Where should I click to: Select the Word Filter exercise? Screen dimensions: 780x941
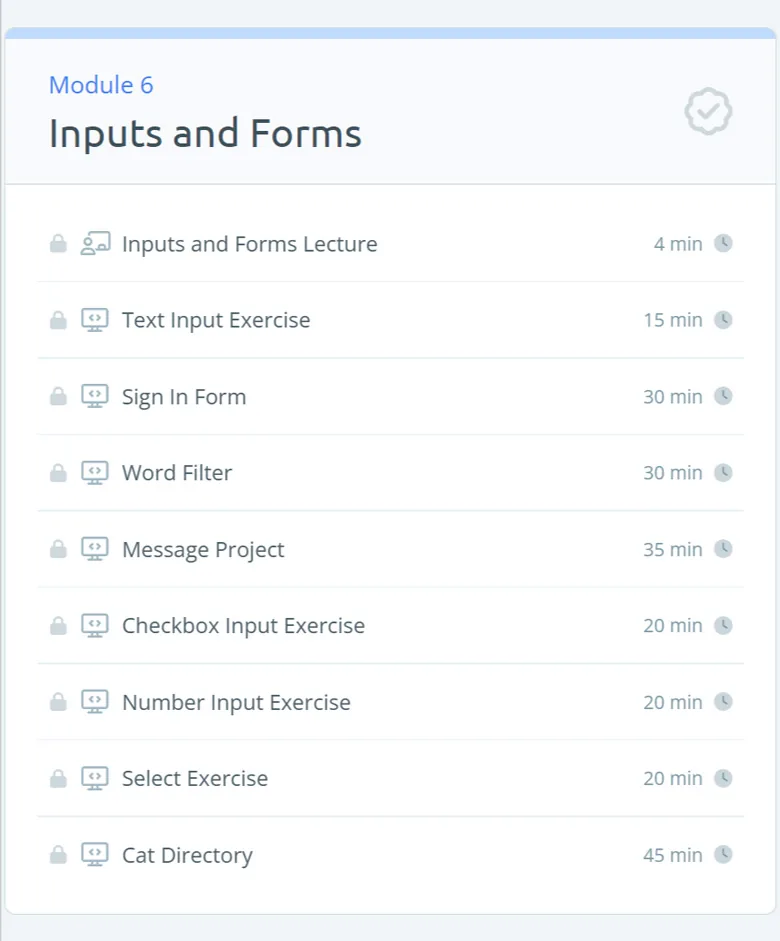(x=391, y=473)
